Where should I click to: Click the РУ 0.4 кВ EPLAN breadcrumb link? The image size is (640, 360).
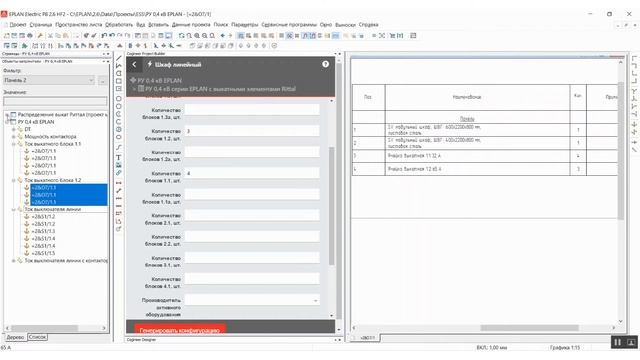click(160, 80)
